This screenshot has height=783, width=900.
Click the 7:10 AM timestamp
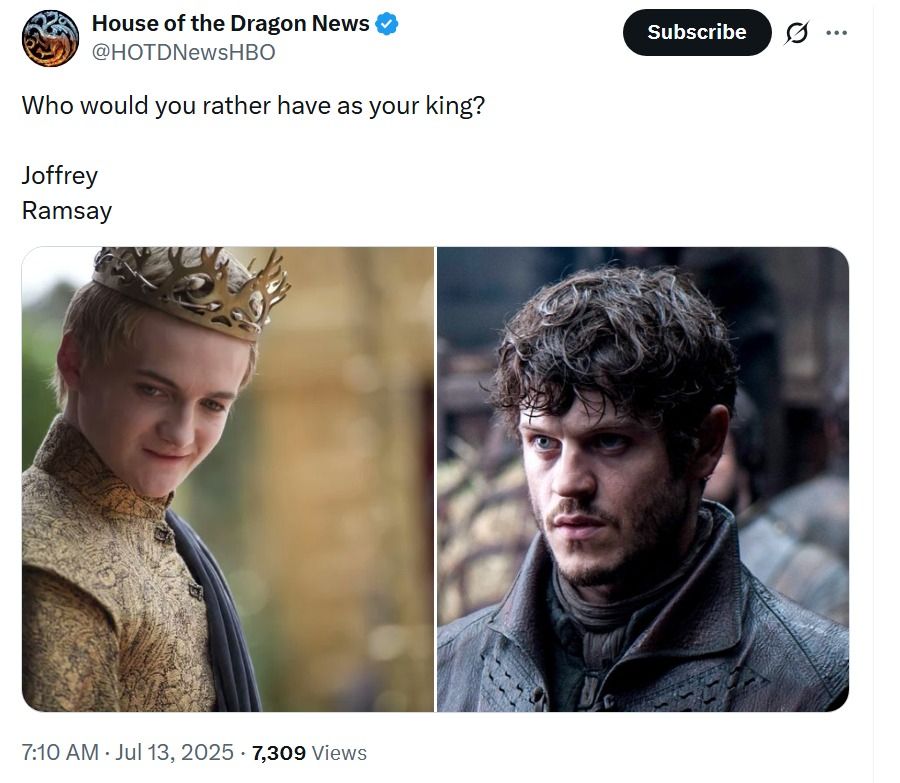point(60,753)
